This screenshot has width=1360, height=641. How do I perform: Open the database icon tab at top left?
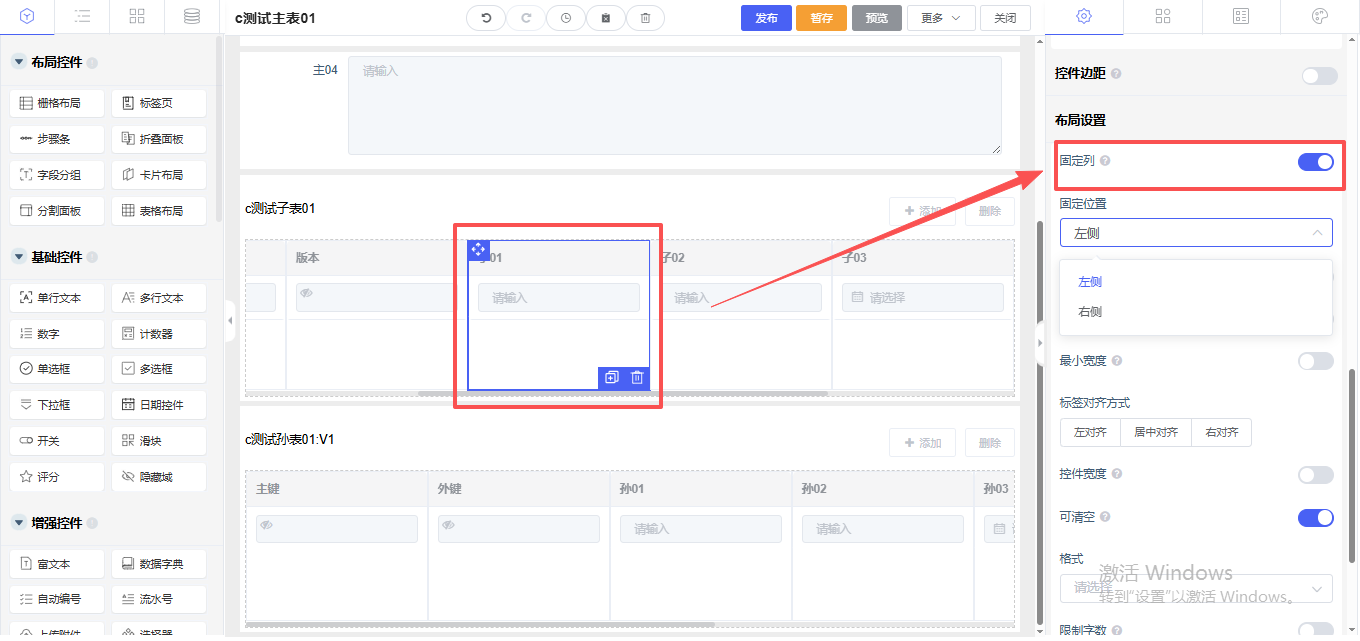pos(191,17)
